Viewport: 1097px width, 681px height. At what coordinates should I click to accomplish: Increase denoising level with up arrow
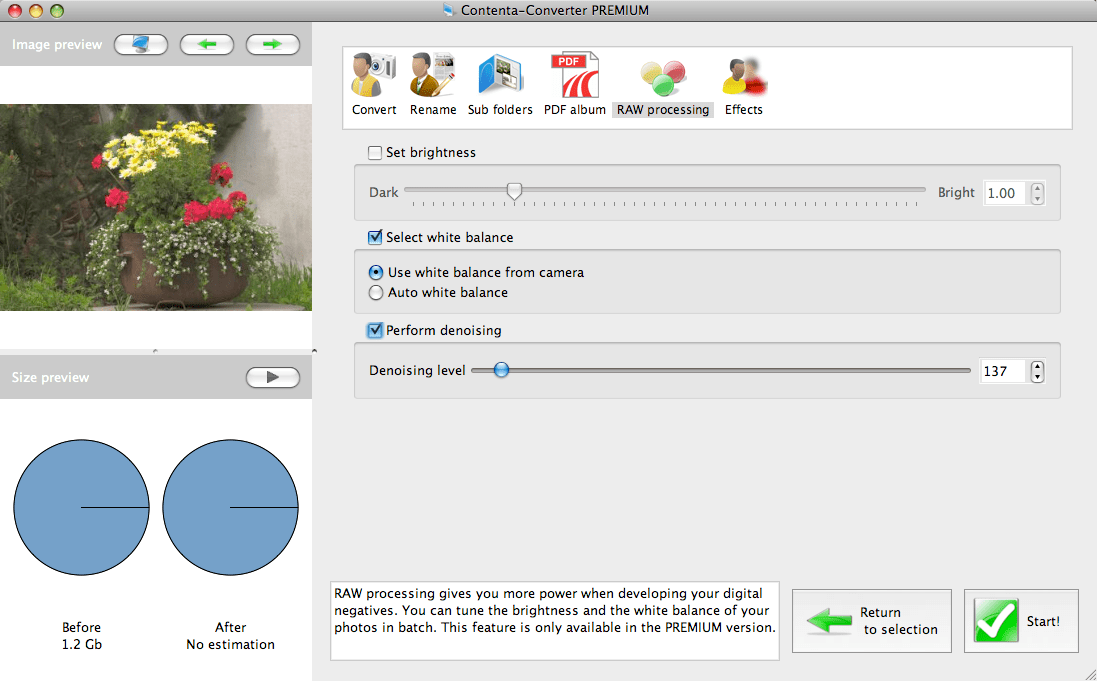(x=1038, y=365)
